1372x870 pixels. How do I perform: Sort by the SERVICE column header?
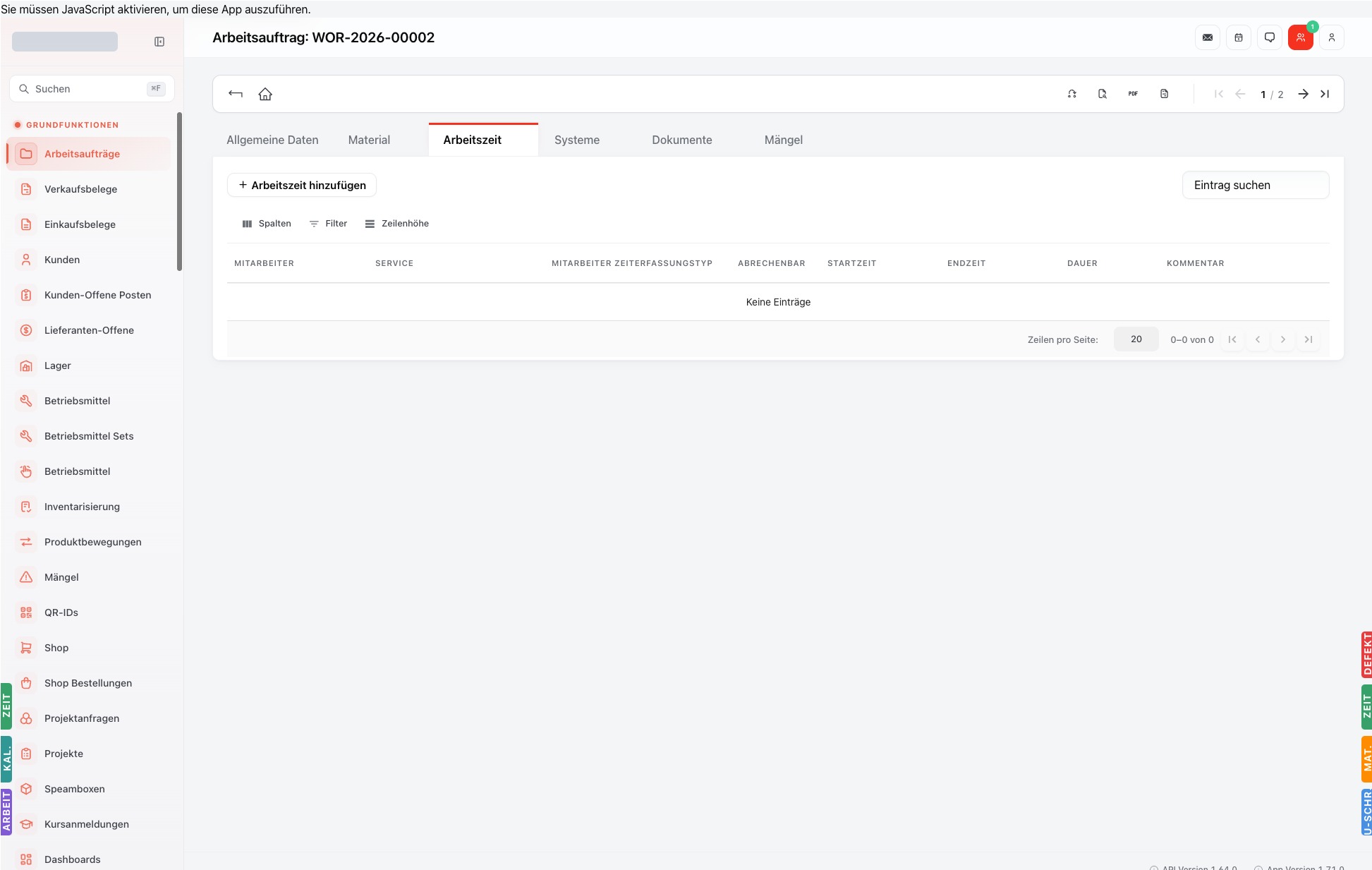[394, 263]
